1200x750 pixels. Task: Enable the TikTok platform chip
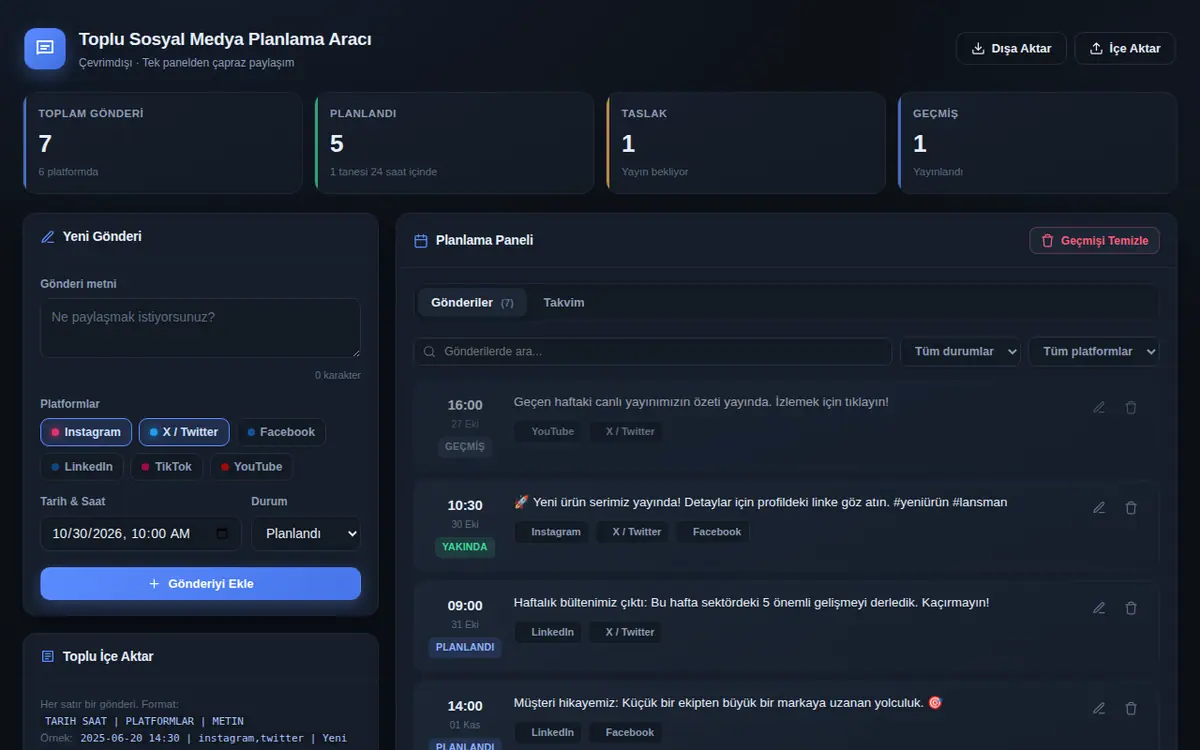(167, 467)
